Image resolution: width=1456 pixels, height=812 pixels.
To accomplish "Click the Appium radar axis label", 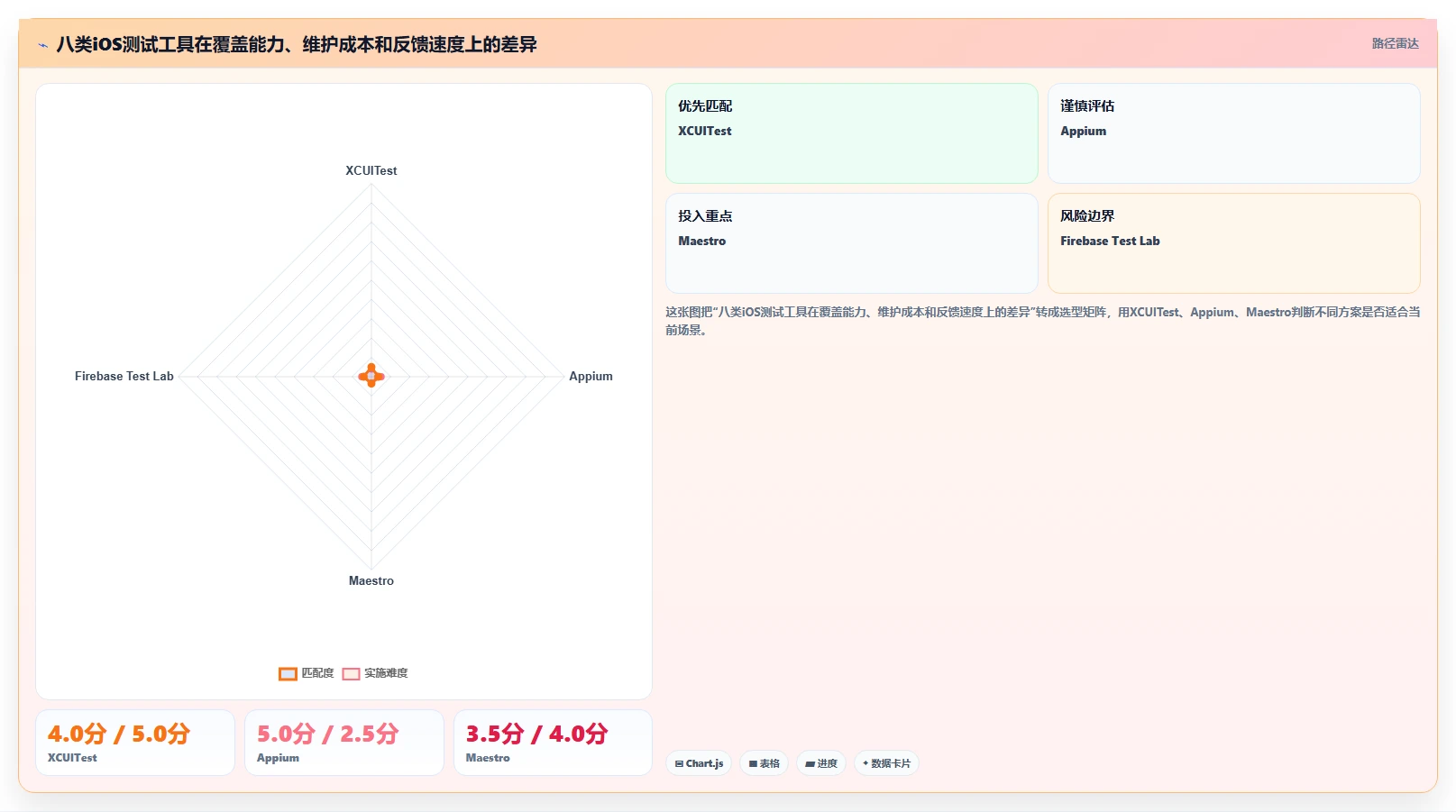I will [x=591, y=376].
